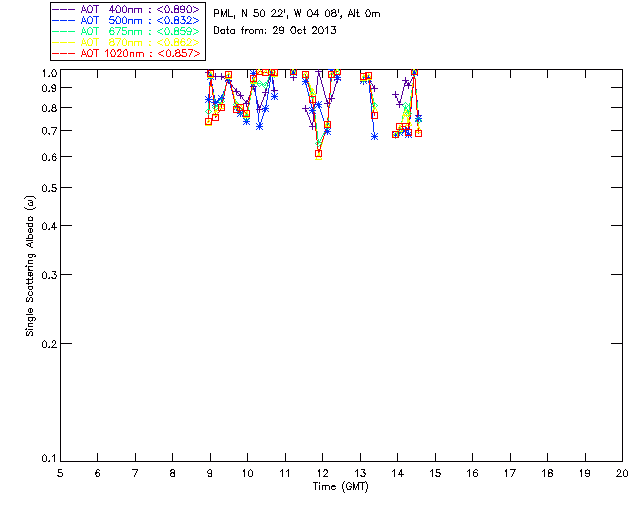The height and width of the screenshot is (512, 640).
Task: Click the y-axis tick label 0.2
Action: [x=47, y=343]
